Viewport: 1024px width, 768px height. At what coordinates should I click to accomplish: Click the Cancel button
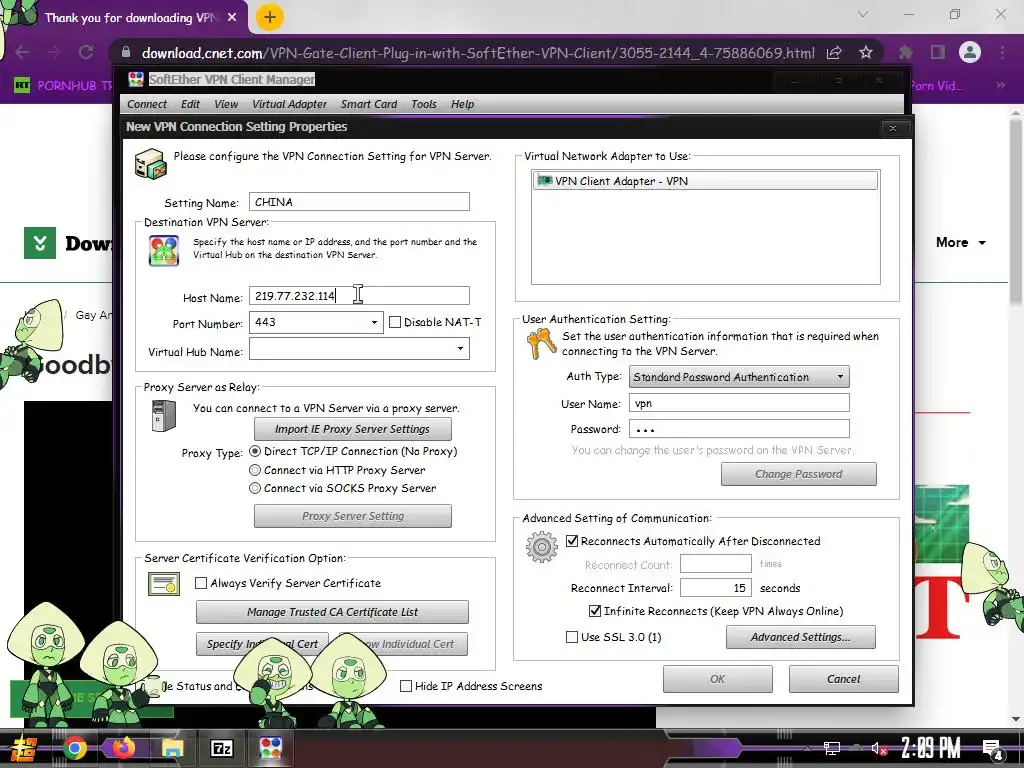click(x=844, y=679)
